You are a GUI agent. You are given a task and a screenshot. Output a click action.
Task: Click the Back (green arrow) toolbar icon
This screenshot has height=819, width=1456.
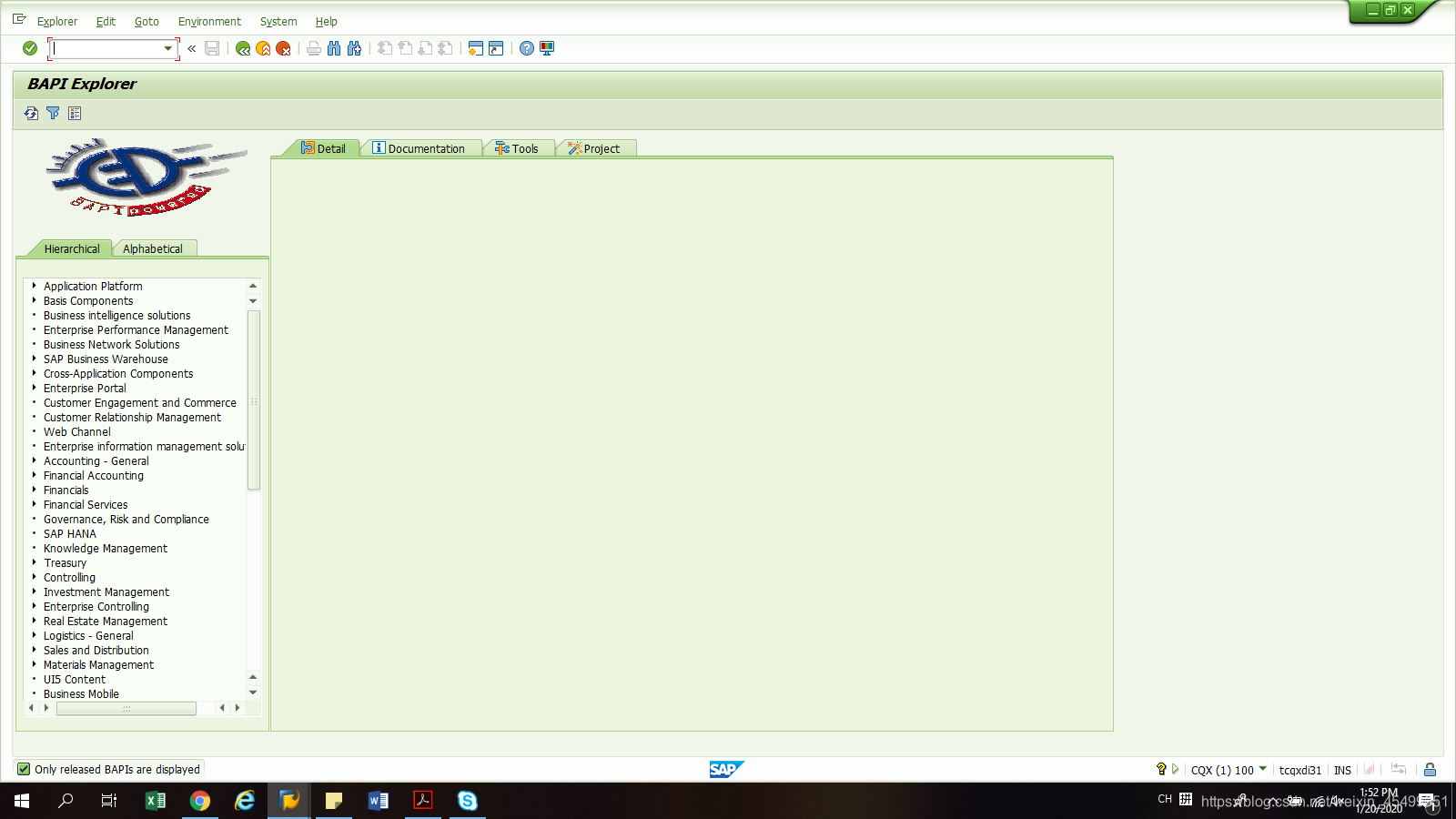click(x=241, y=49)
